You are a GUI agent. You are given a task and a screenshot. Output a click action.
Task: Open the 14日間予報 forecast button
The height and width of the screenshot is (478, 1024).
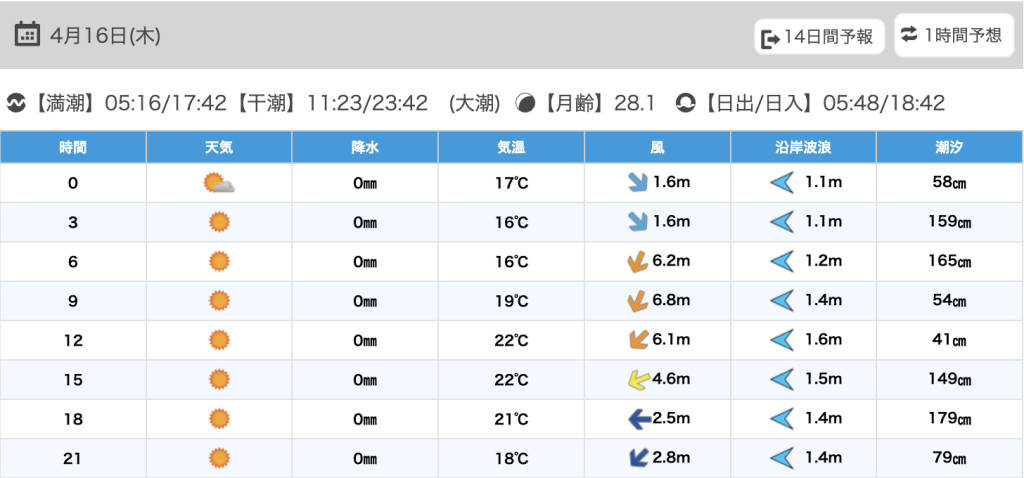819,37
